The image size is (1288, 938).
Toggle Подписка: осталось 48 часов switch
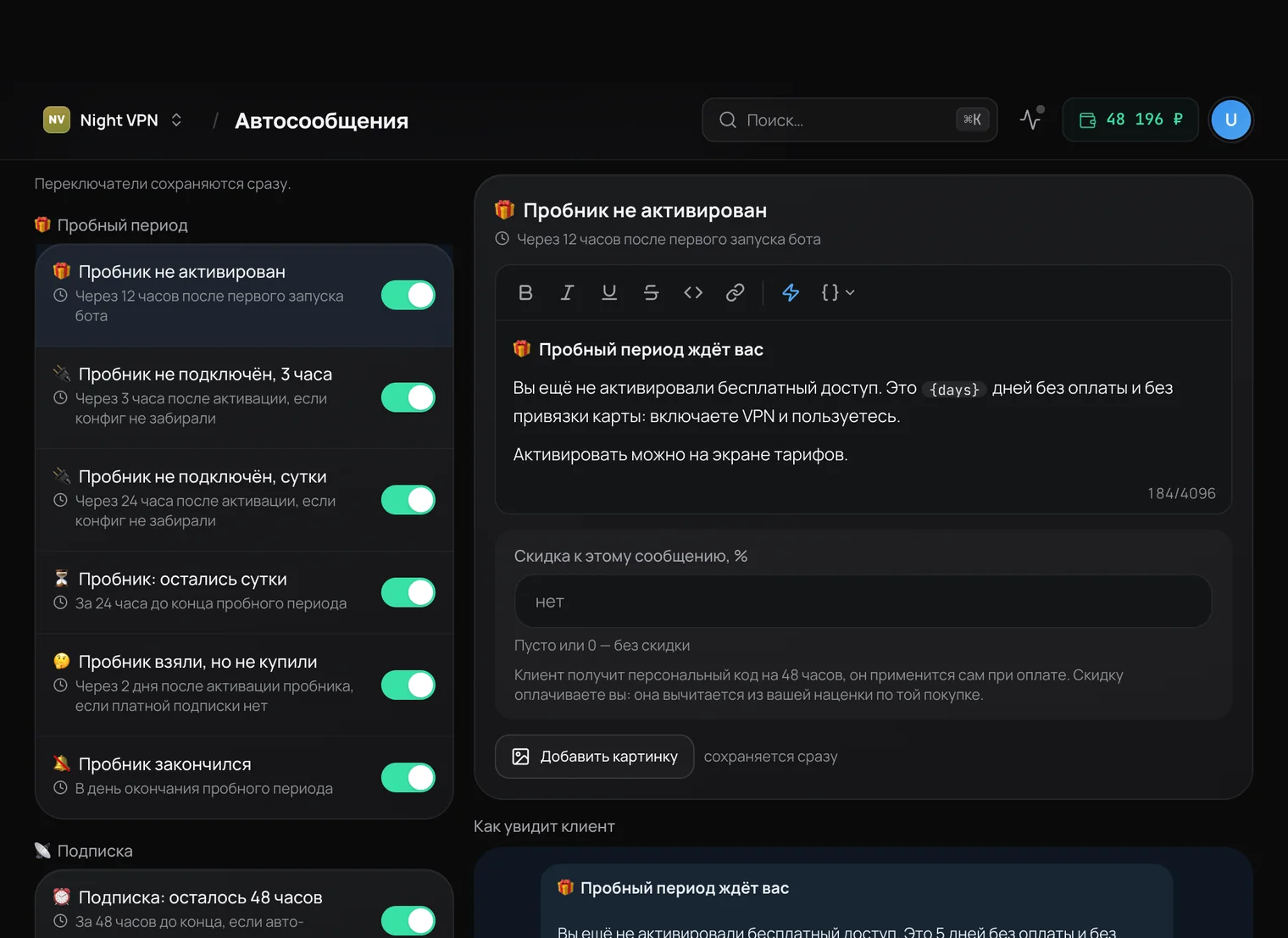point(408,921)
